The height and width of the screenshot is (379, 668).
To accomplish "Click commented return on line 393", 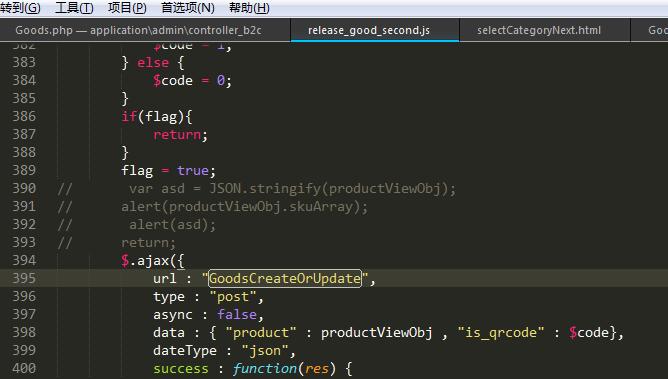I will (148, 242).
